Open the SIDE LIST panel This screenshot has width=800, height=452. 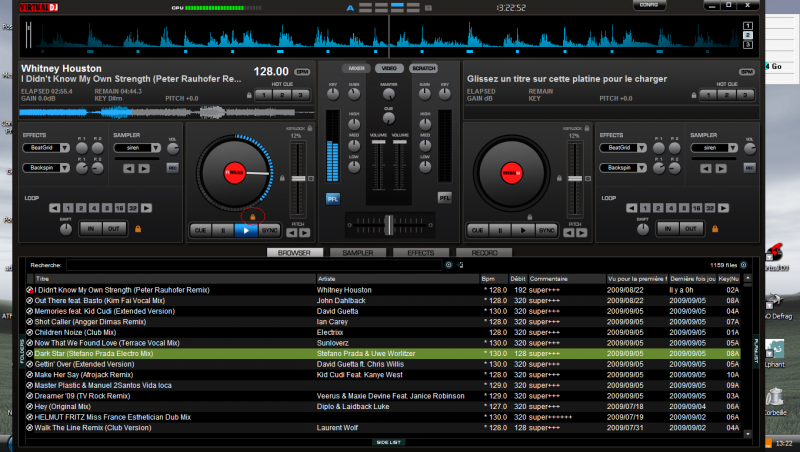(389, 442)
